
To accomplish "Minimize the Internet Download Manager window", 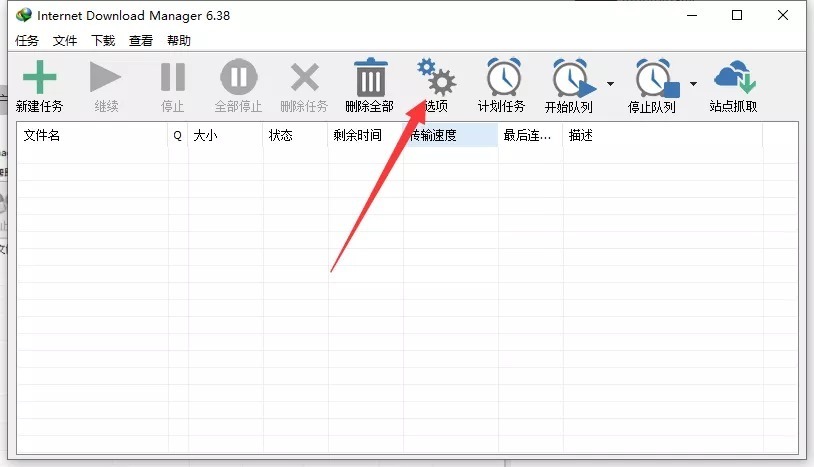I will (692, 15).
